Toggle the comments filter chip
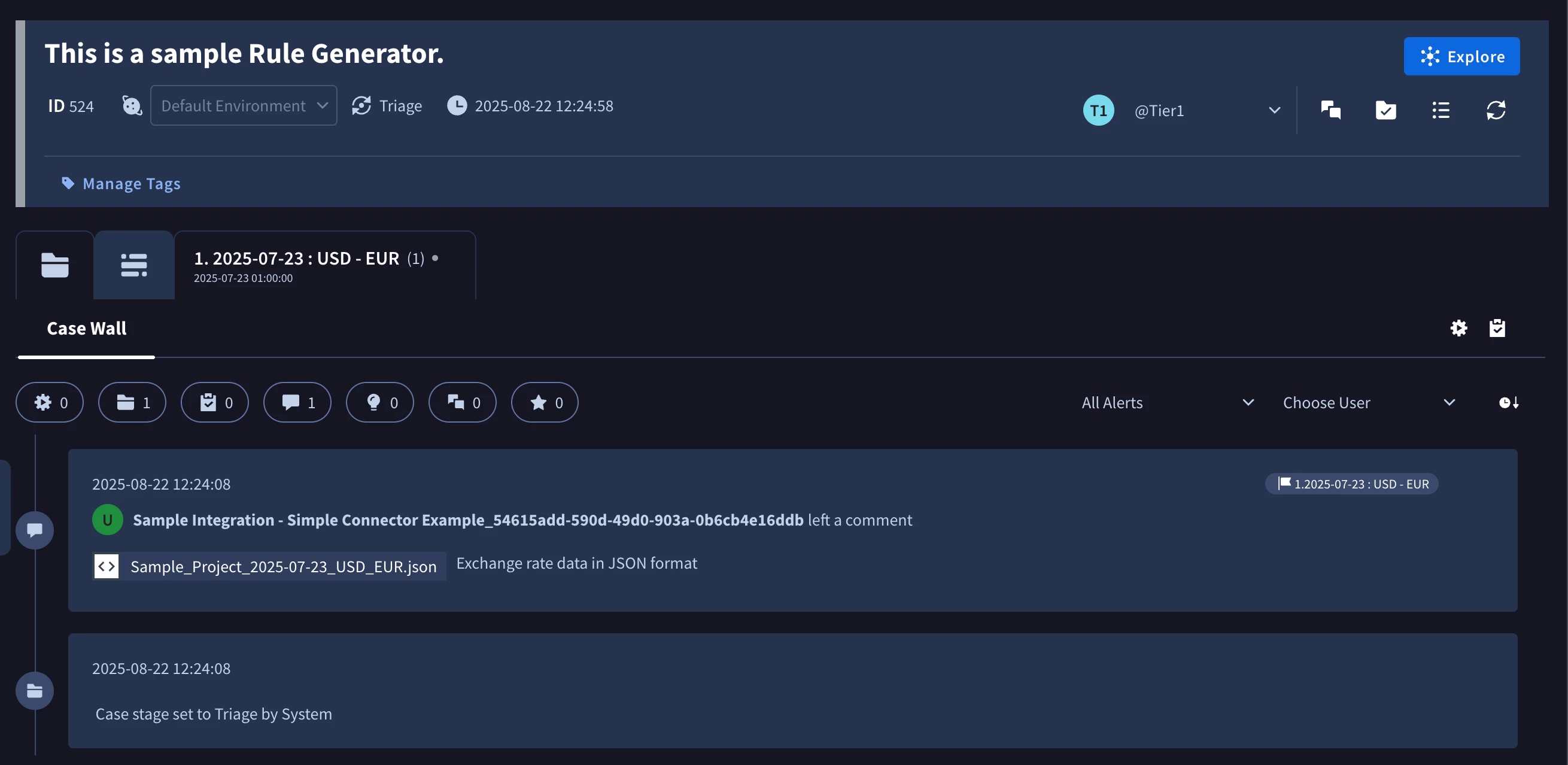Screen dimensions: 1568x765 point(297,402)
